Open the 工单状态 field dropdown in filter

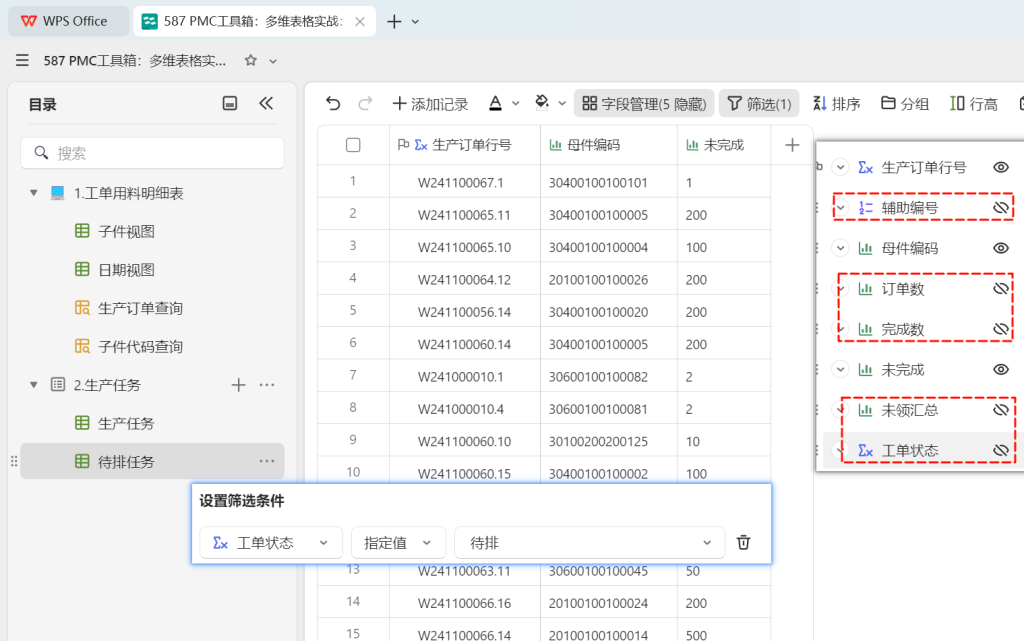(271, 542)
